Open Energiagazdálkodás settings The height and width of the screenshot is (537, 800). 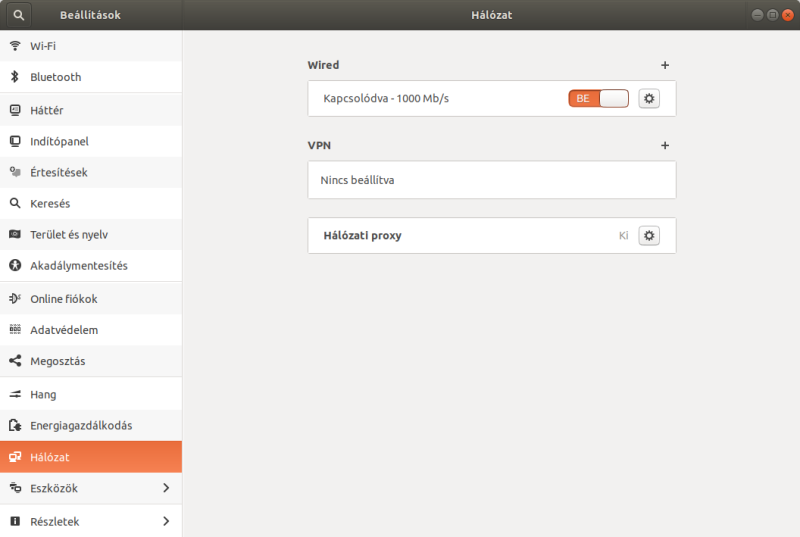coord(91,425)
